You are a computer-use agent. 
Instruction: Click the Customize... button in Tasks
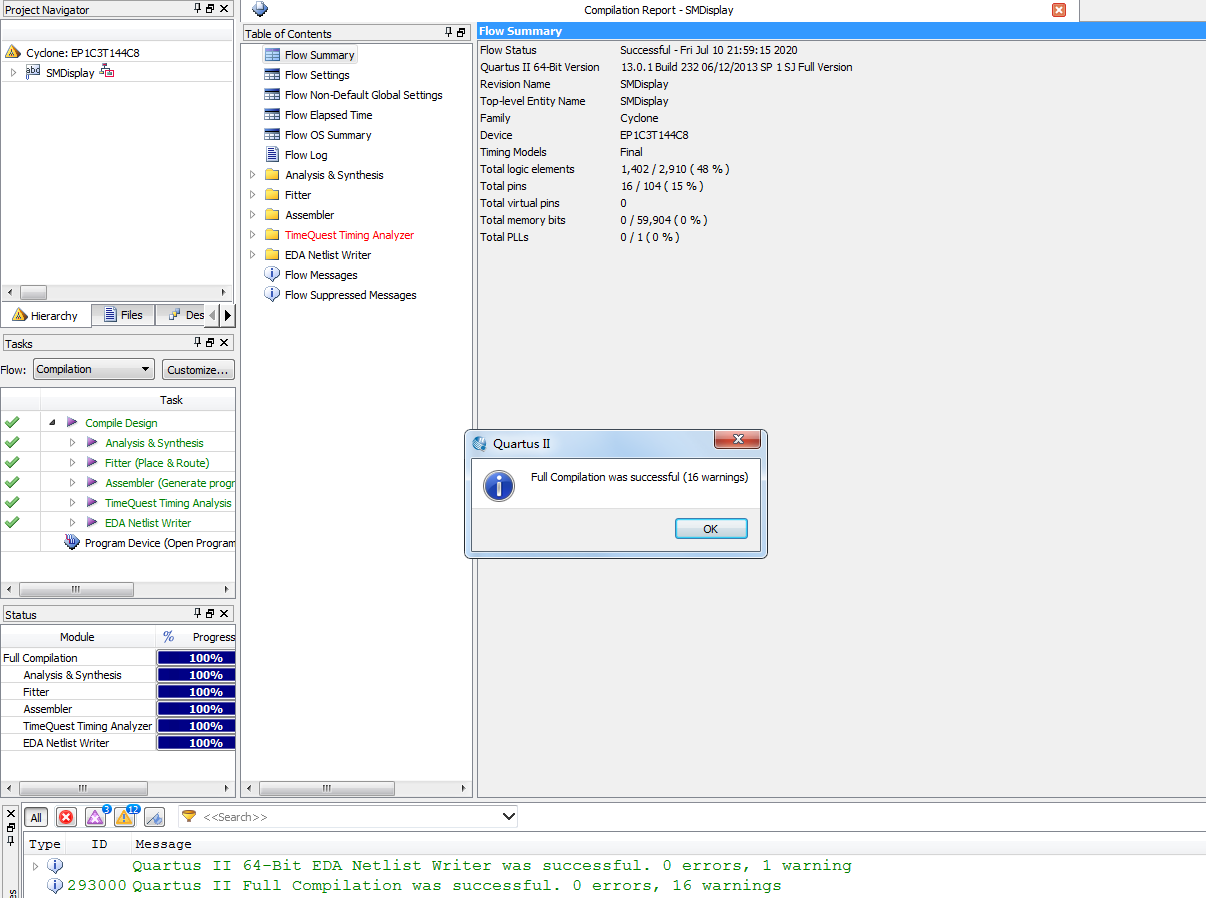(198, 369)
